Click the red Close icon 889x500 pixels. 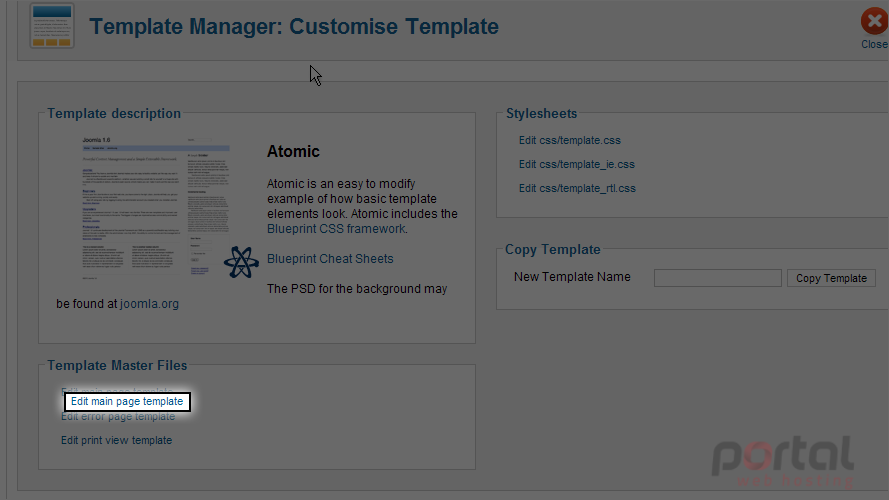click(874, 21)
